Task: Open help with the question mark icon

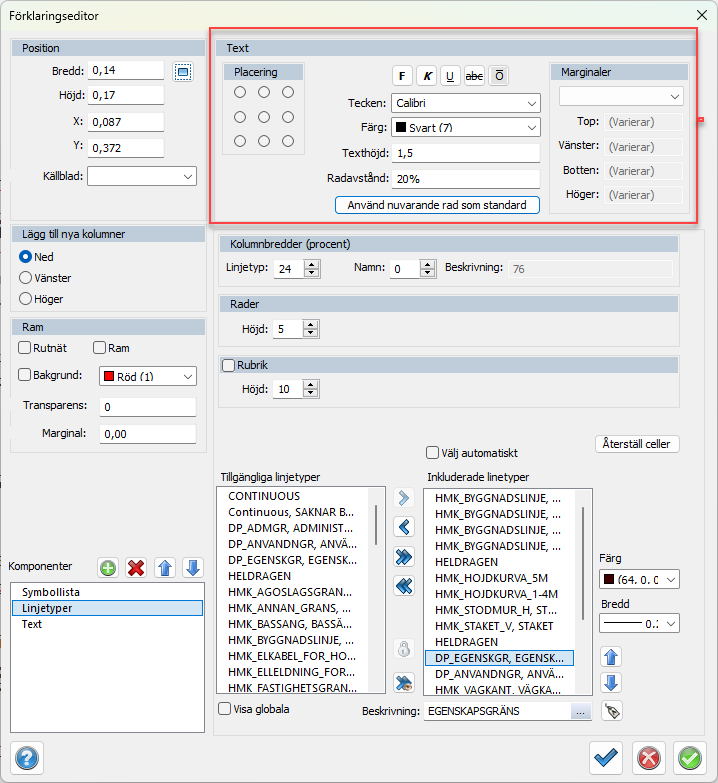Action: pyautogui.click(x=27, y=758)
